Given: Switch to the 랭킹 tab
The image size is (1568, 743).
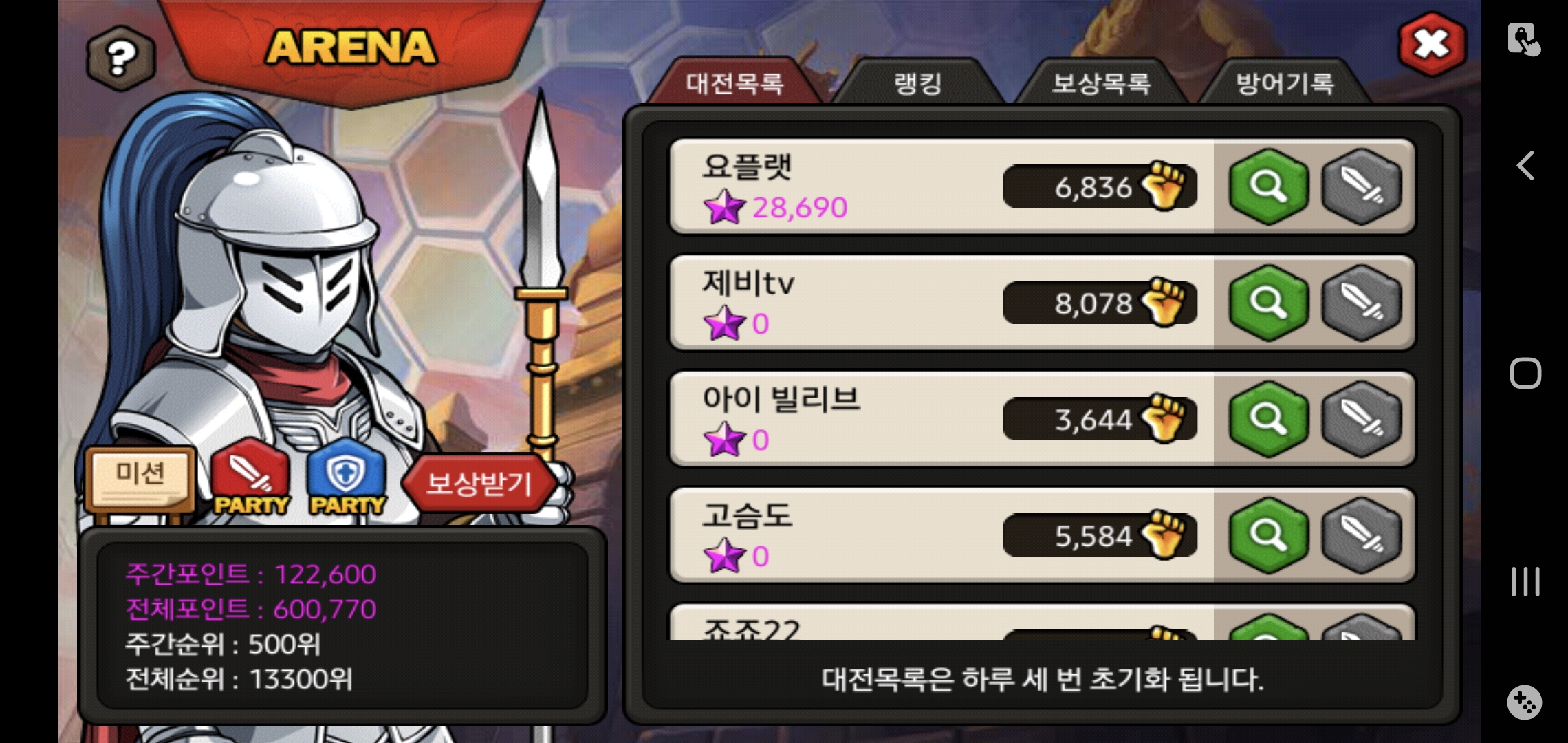Looking at the screenshot, I should (x=917, y=83).
